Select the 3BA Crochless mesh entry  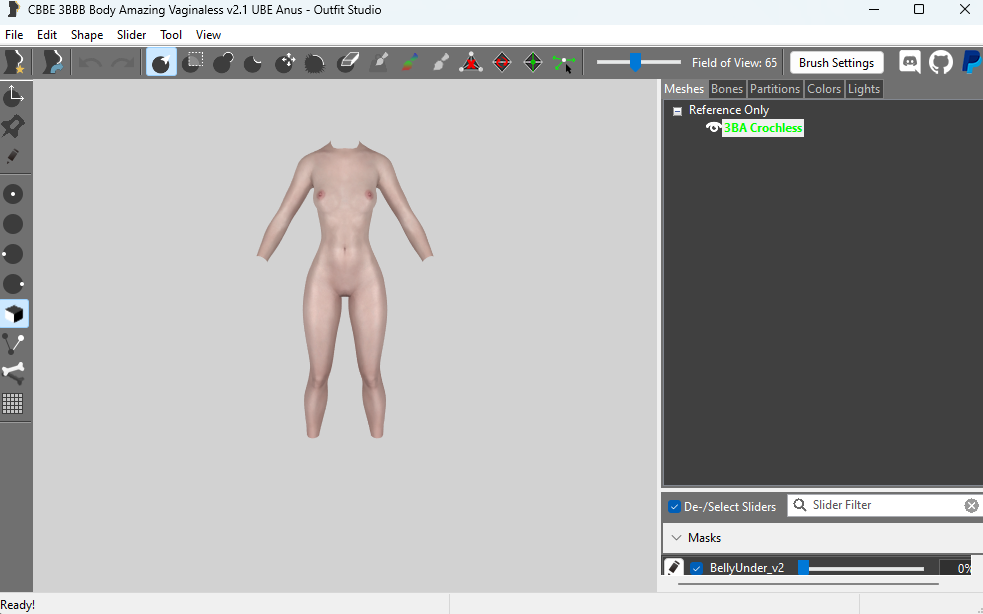coord(763,128)
